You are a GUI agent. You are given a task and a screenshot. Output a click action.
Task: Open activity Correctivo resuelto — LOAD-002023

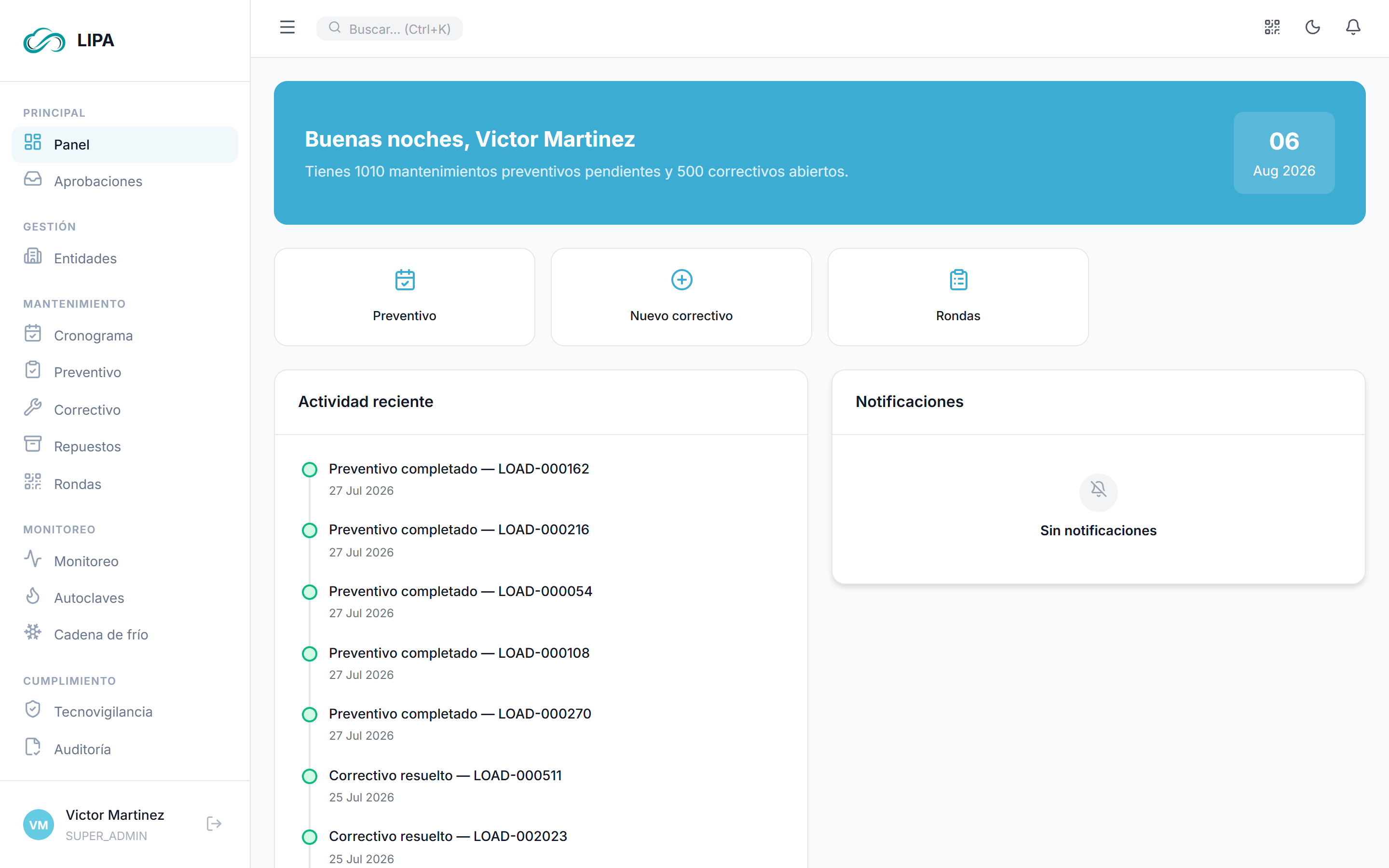(448, 837)
